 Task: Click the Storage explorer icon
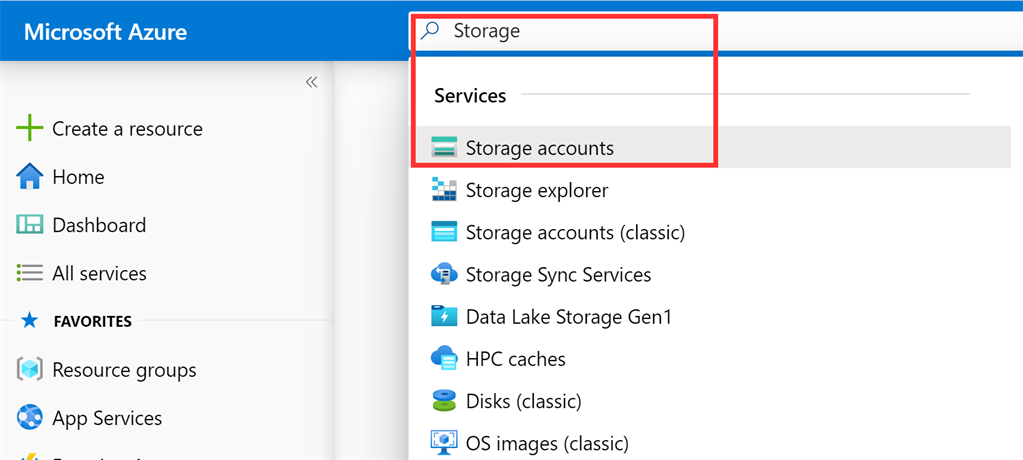tap(444, 190)
